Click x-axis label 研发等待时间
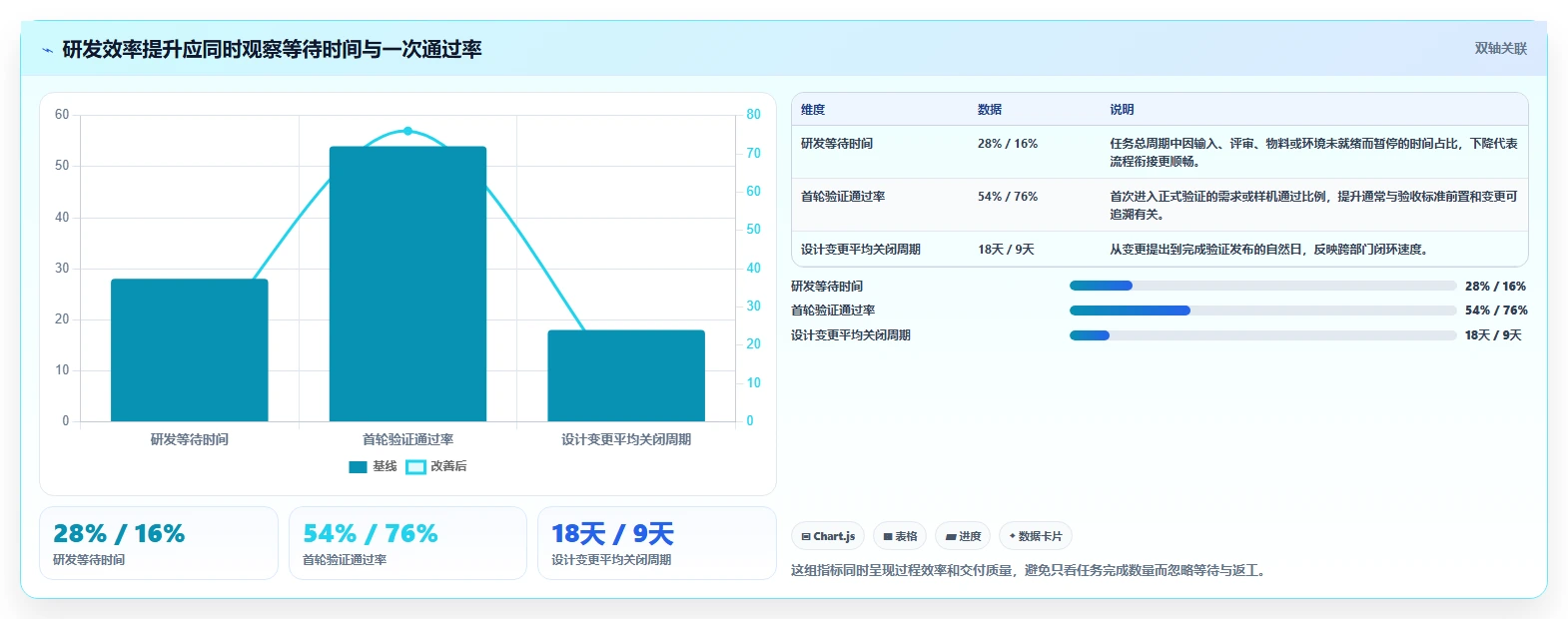 [190, 439]
